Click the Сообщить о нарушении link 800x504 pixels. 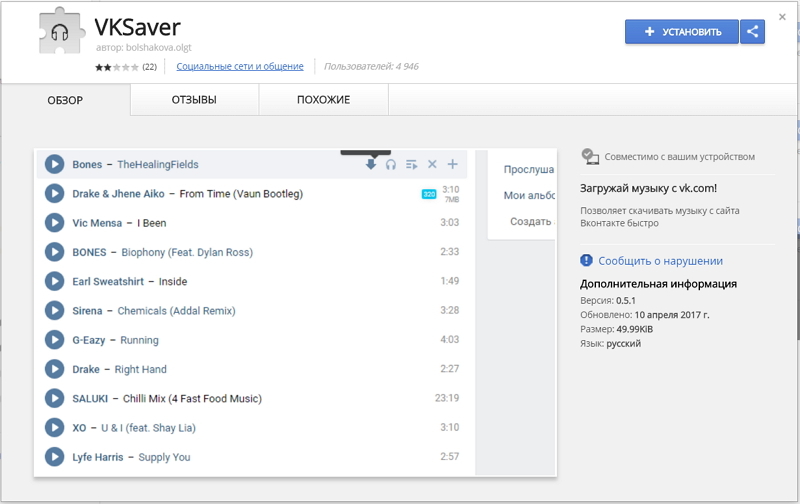660,261
